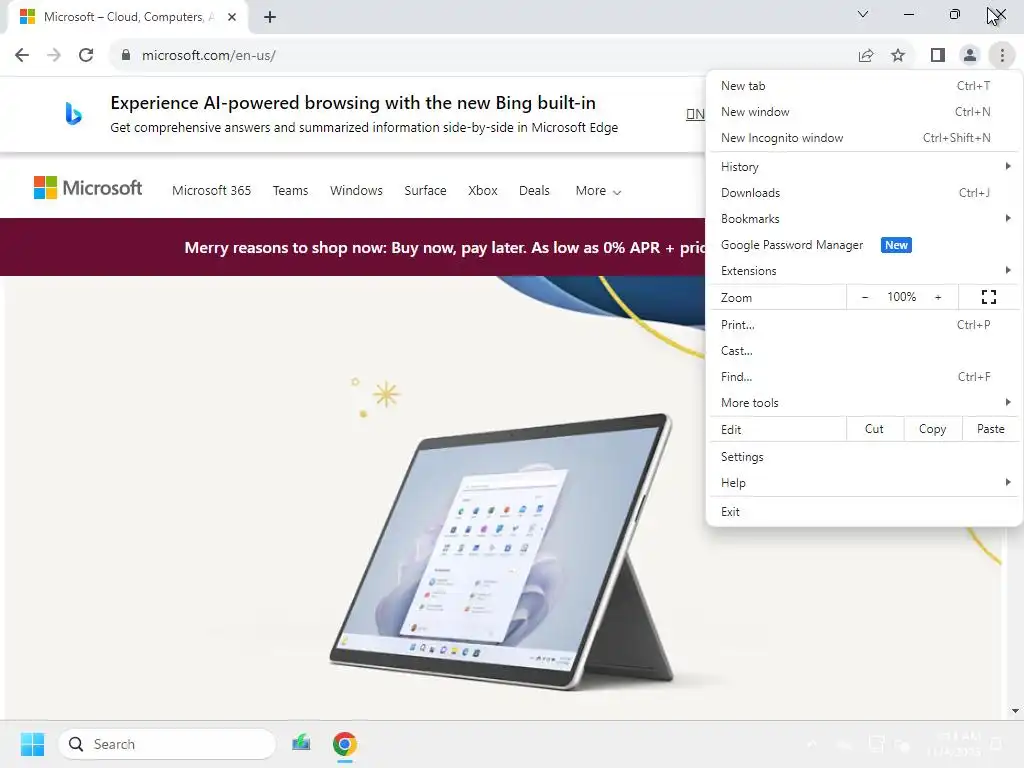Image resolution: width=1024 pixels, height=768 pixels.
Task: Open the side panel icon
Action: 938,56
